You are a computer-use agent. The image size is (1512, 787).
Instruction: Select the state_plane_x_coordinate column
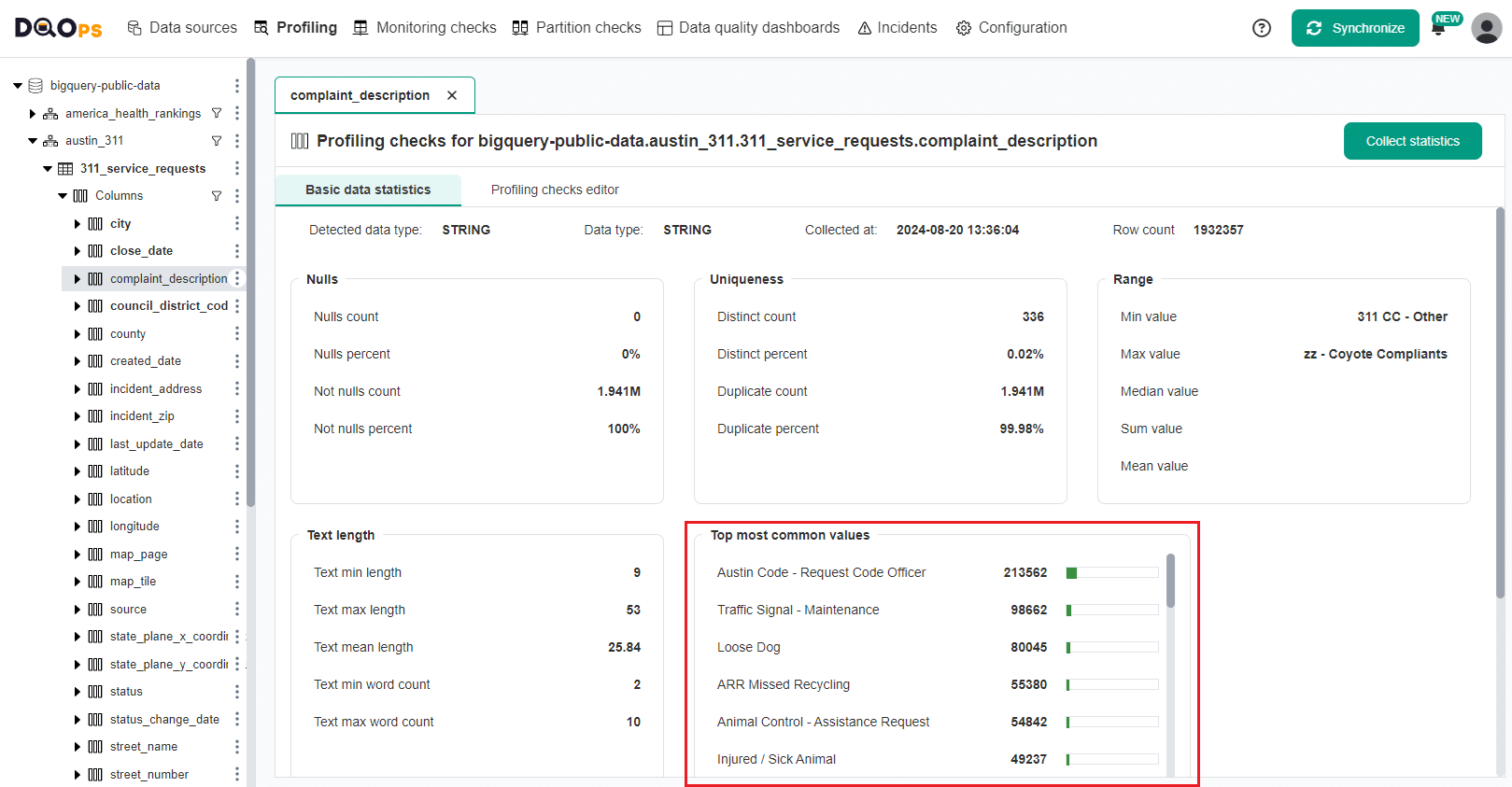click(x=169, y=637)
